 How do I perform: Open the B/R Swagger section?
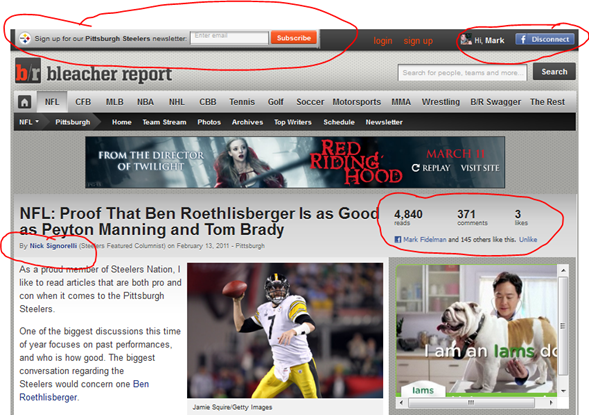pos(495,102)
